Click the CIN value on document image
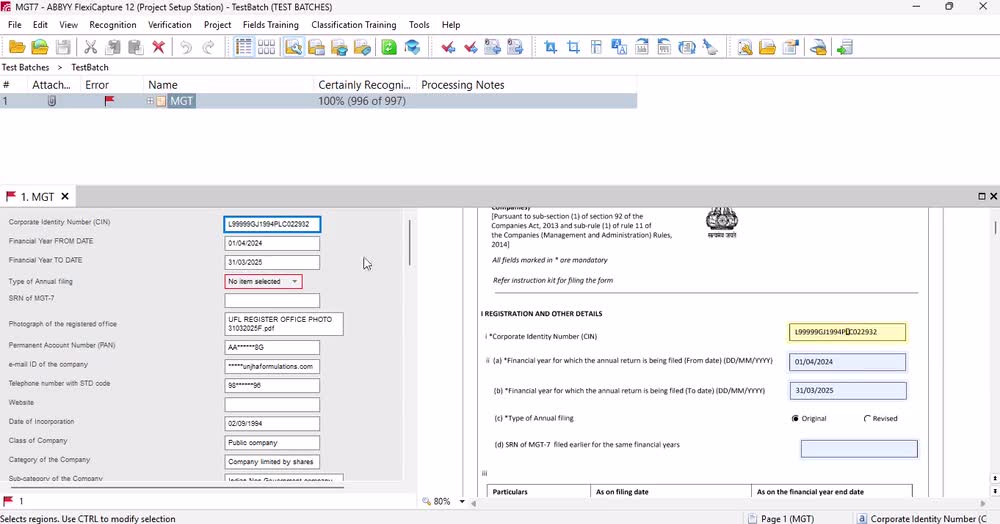Image resolution: width=1000 pixels, height=524 pixels. [x=847, y=332]
